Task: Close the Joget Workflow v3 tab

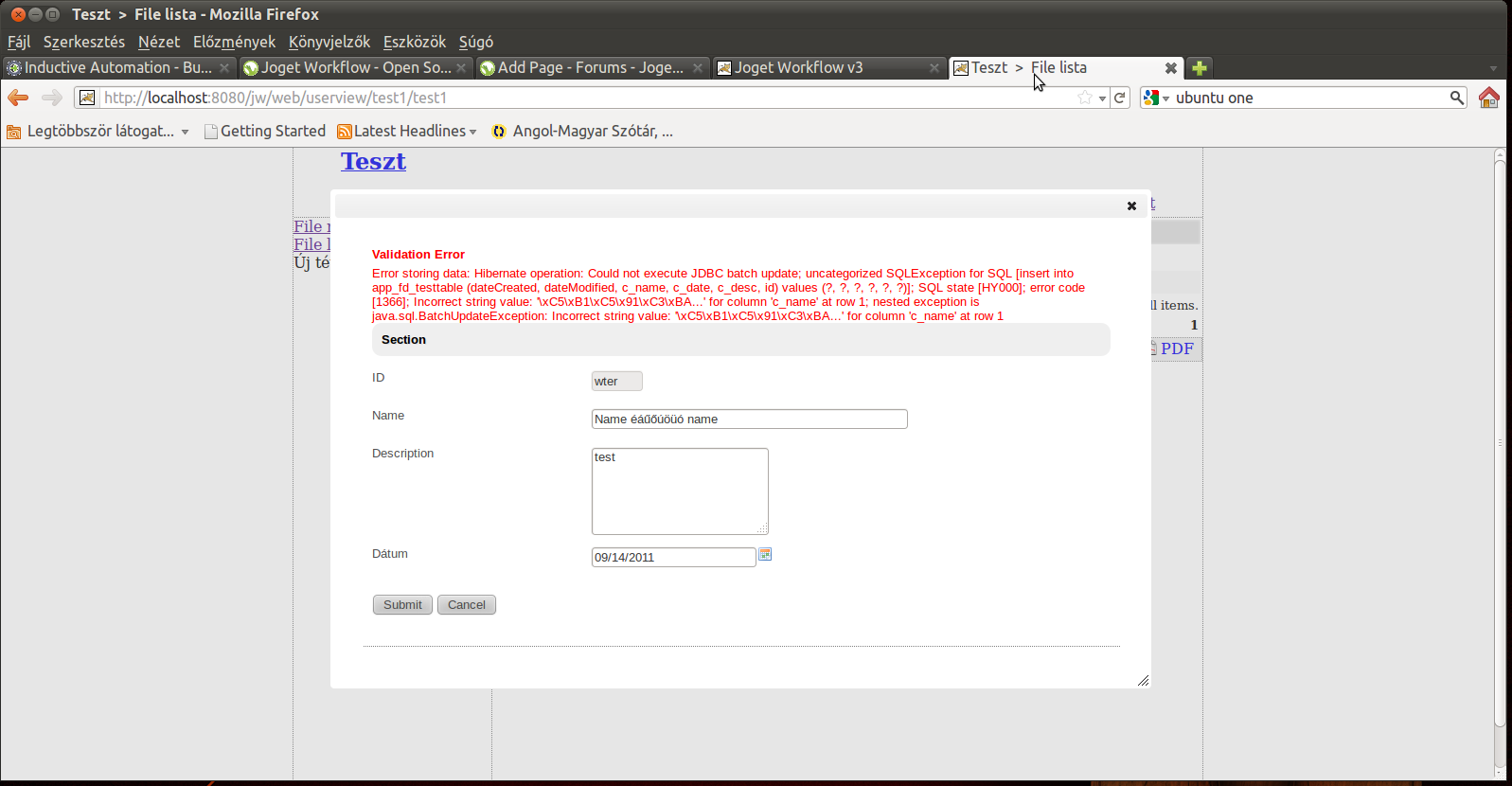Action: coord(934,68)
